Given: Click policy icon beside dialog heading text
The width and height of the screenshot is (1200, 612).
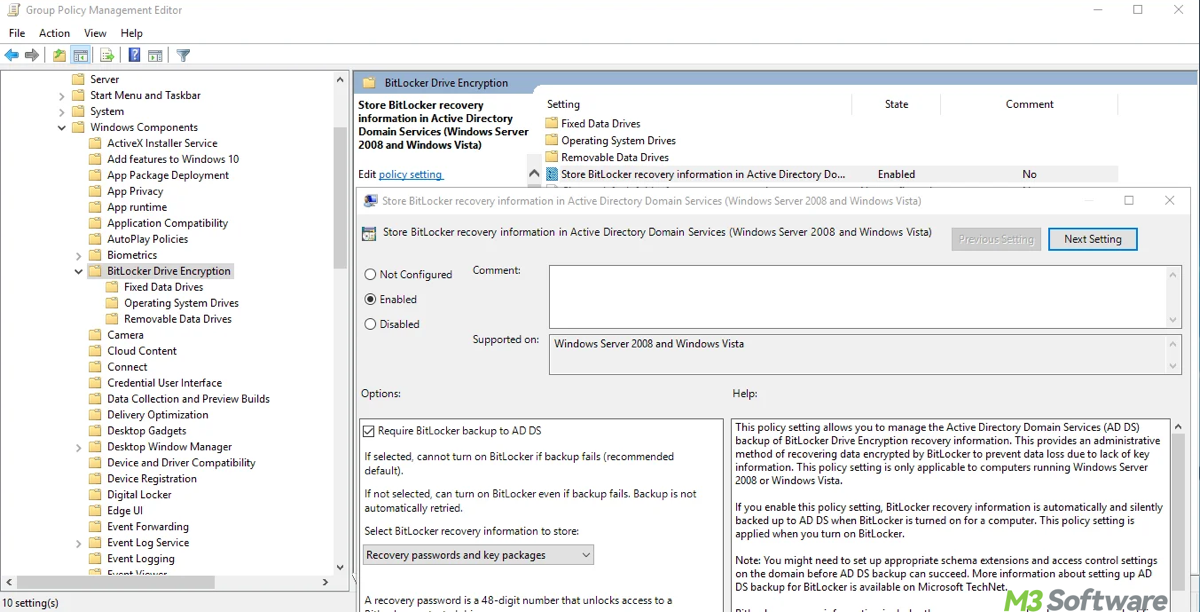Looking at the screenshot, I should [x=369, y=233].
